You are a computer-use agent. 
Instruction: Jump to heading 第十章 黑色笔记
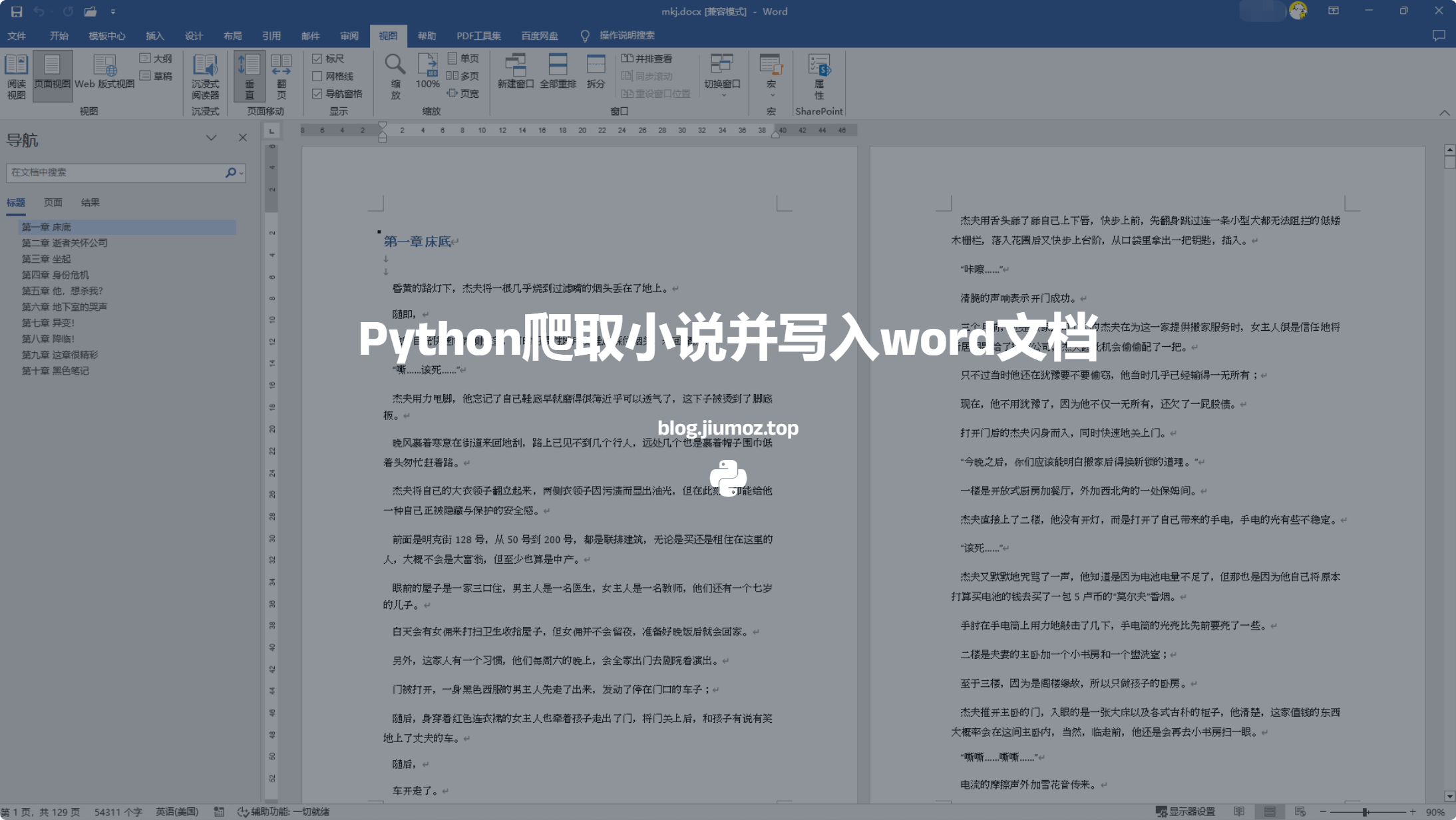click(55, 371)
